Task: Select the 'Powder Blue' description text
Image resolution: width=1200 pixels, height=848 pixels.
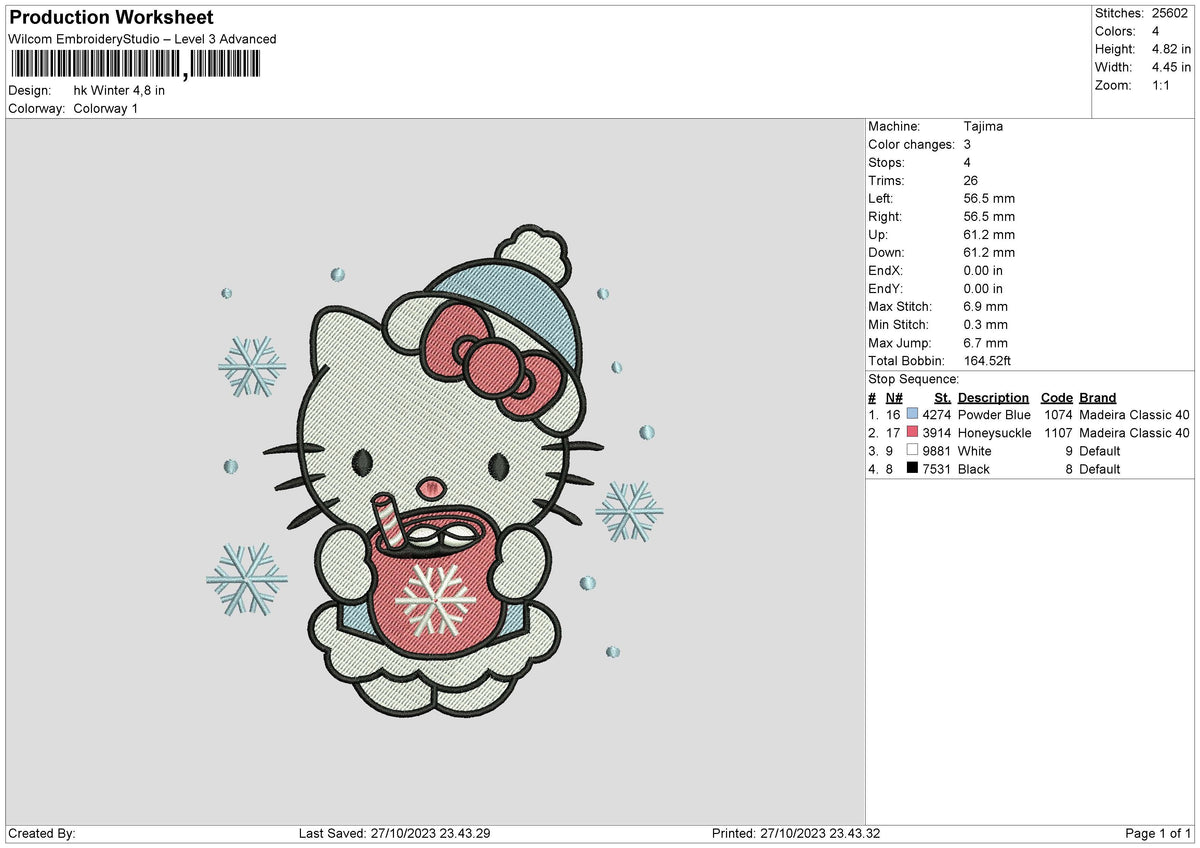Action: pyautogui.click(x=994, y=415)
